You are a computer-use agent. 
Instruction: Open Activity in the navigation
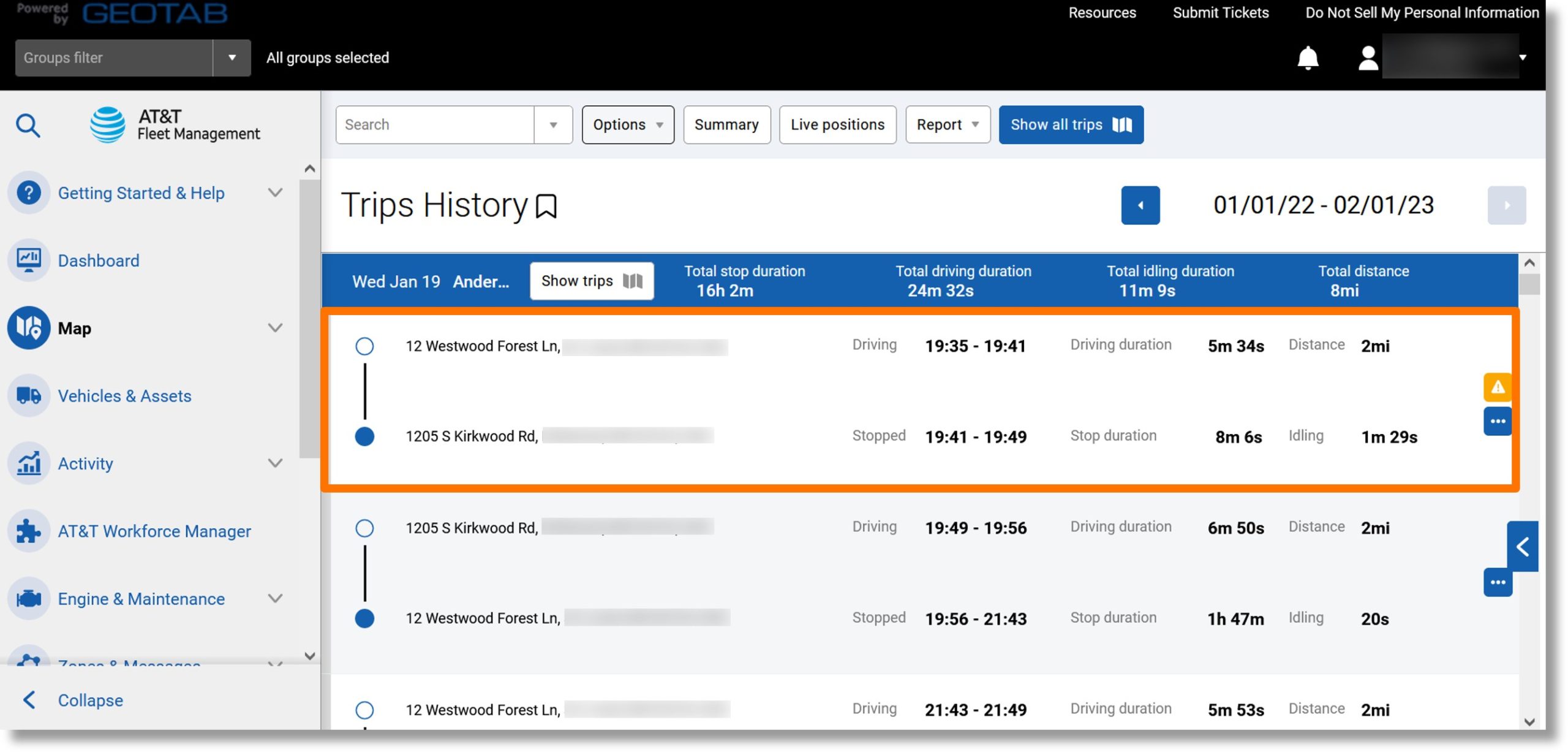point(85,464)
